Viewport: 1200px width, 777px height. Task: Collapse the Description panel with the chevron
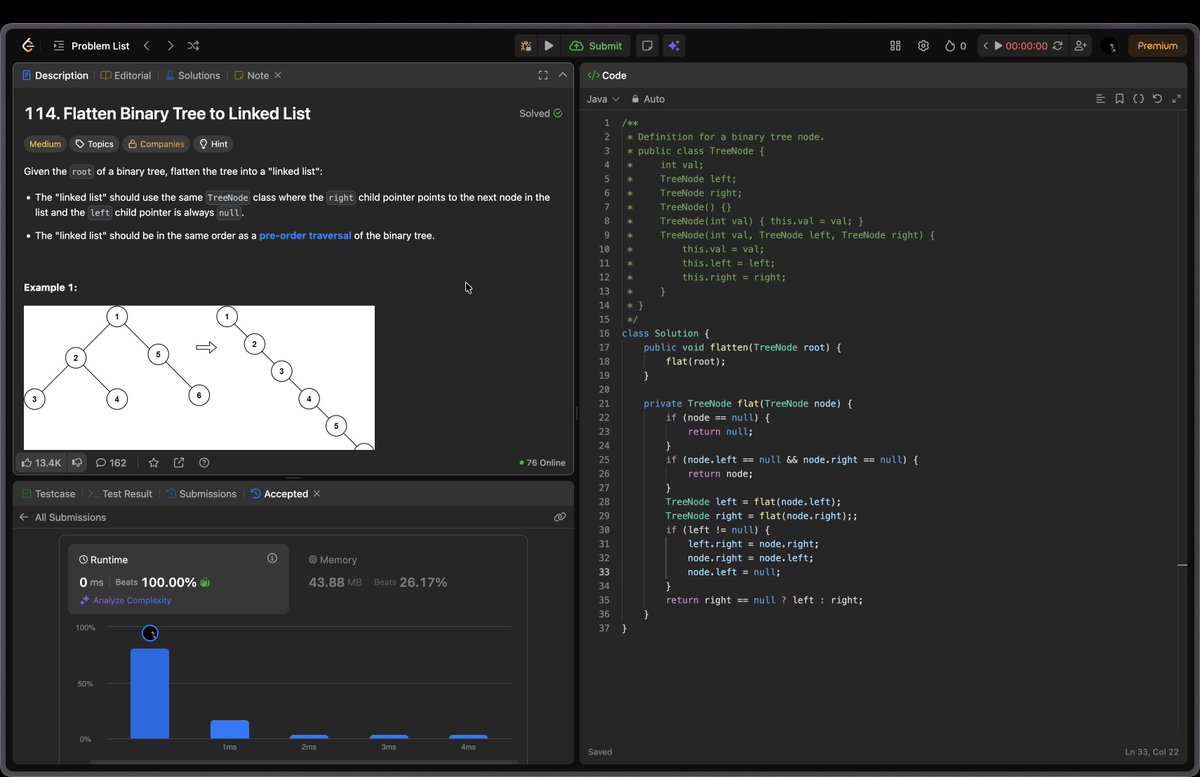click(x=561, y=75)
